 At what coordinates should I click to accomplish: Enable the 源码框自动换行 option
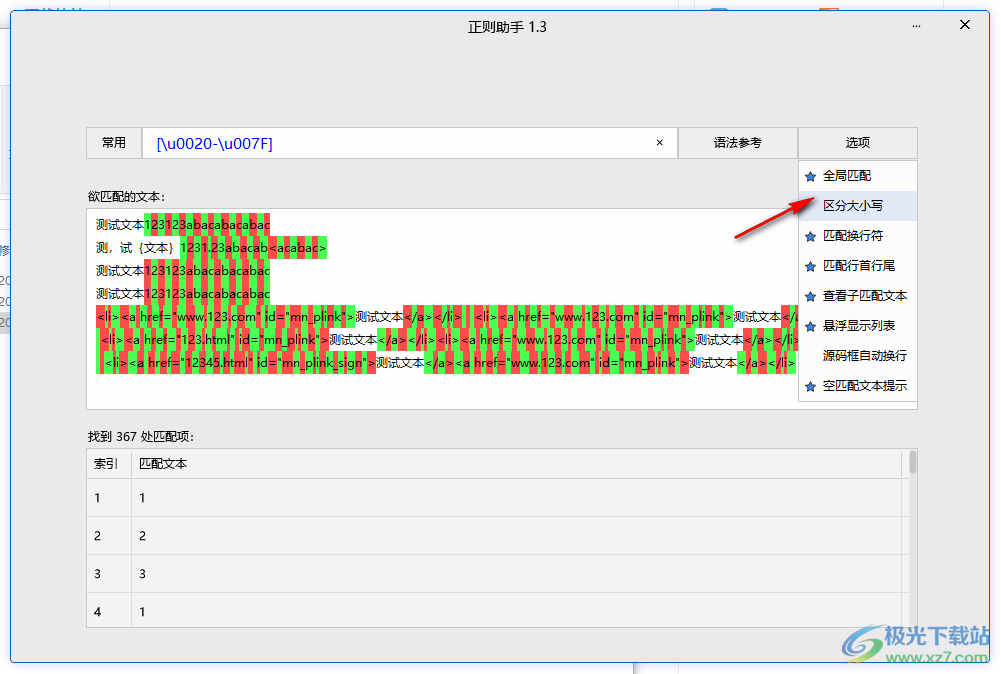pos(858,356)
